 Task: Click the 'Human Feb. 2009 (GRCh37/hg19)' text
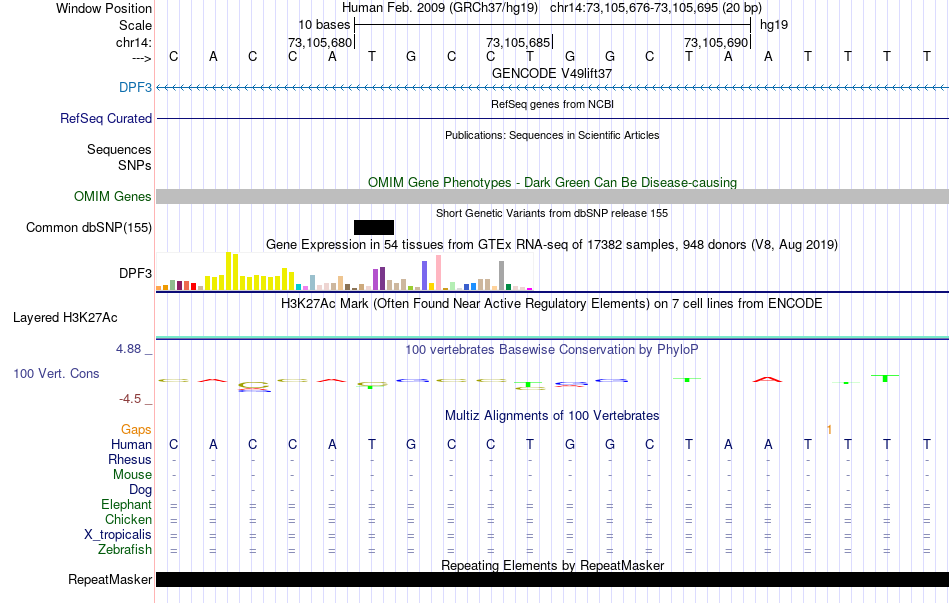click(x=440, y=8)
